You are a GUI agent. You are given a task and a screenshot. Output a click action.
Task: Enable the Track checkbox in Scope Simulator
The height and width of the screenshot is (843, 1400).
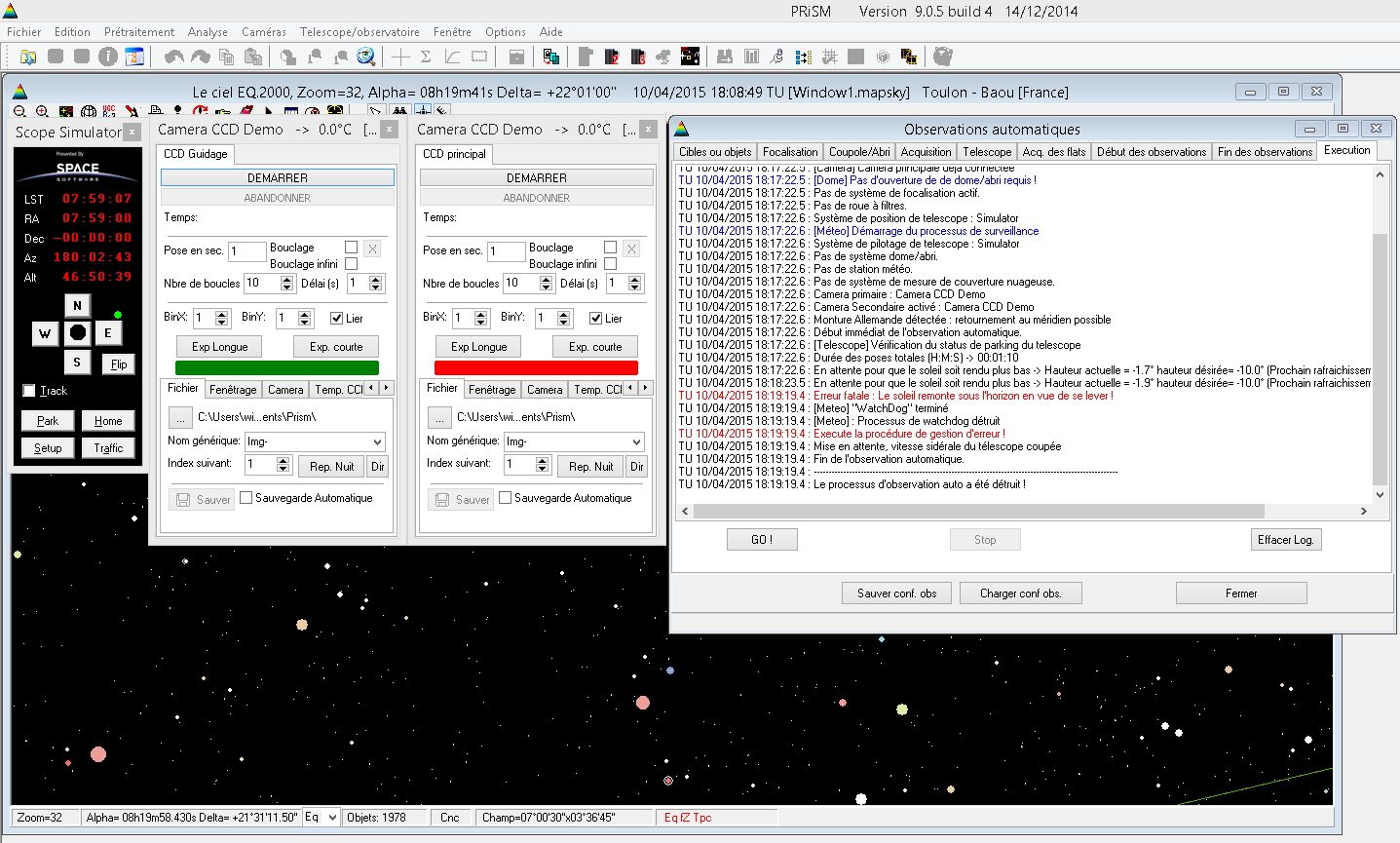[29, 391]
